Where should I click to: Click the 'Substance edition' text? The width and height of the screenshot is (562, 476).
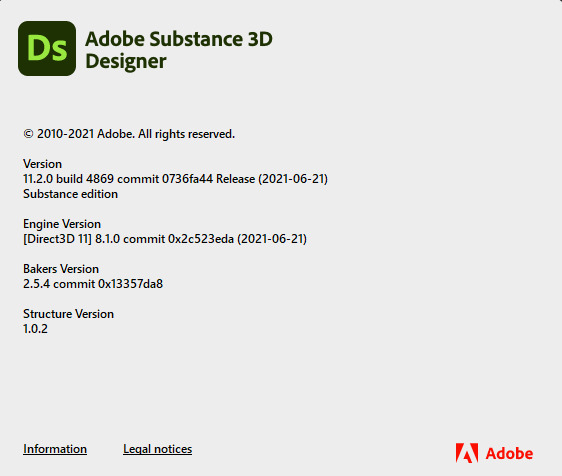pos(70,194)
